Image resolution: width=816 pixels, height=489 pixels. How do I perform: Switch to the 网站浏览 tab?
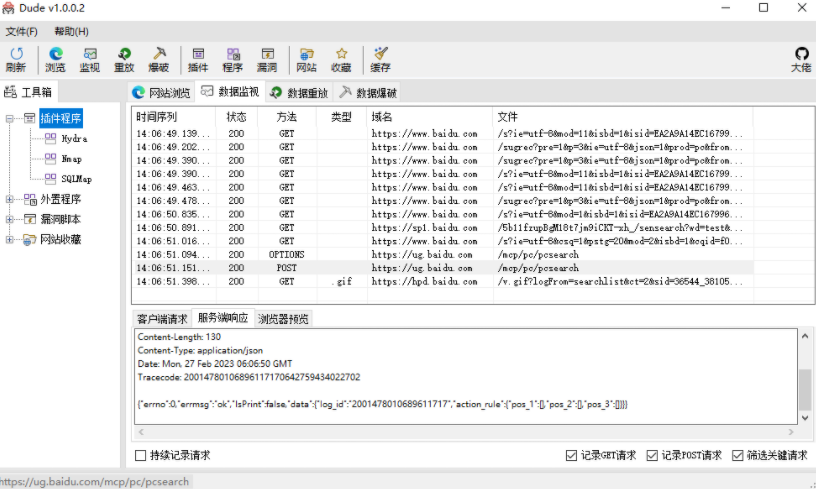(x=161, y=93)
